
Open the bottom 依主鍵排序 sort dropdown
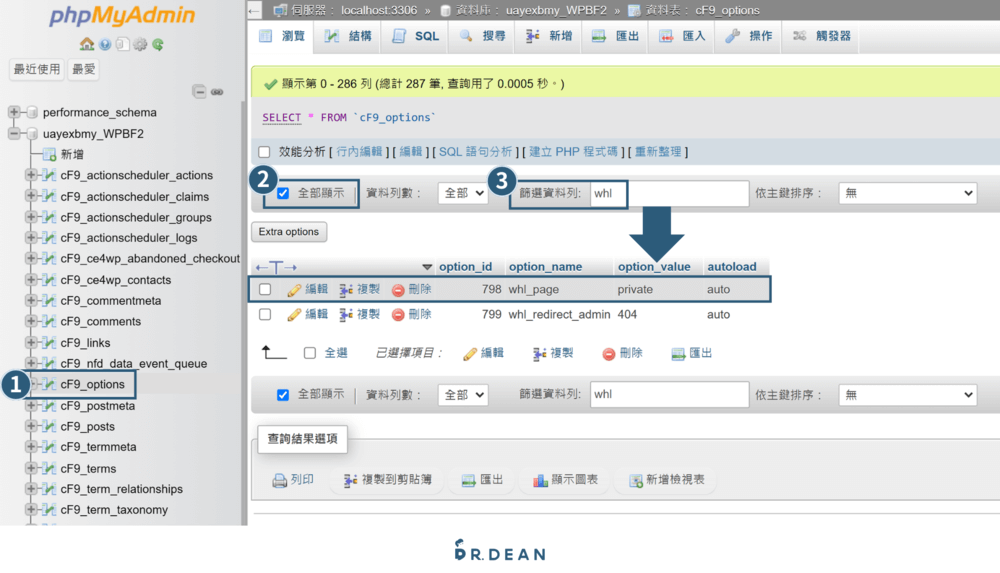[908, 395]
